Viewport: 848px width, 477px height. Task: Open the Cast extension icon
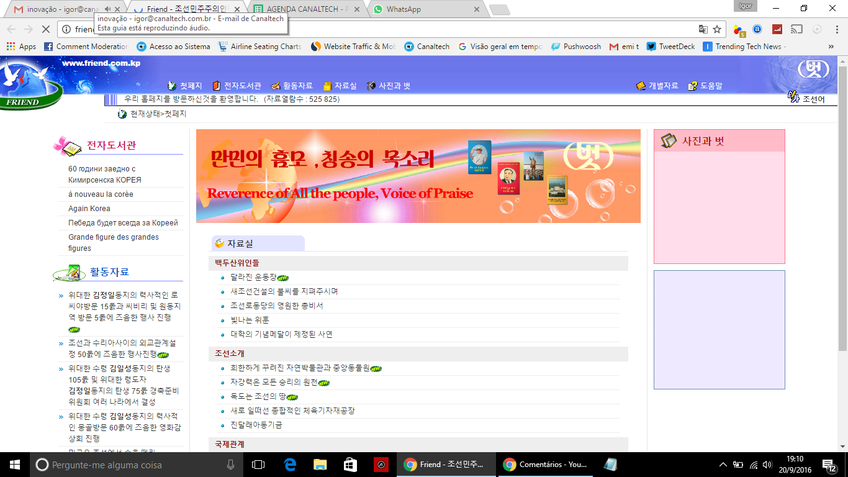(797, 29)
